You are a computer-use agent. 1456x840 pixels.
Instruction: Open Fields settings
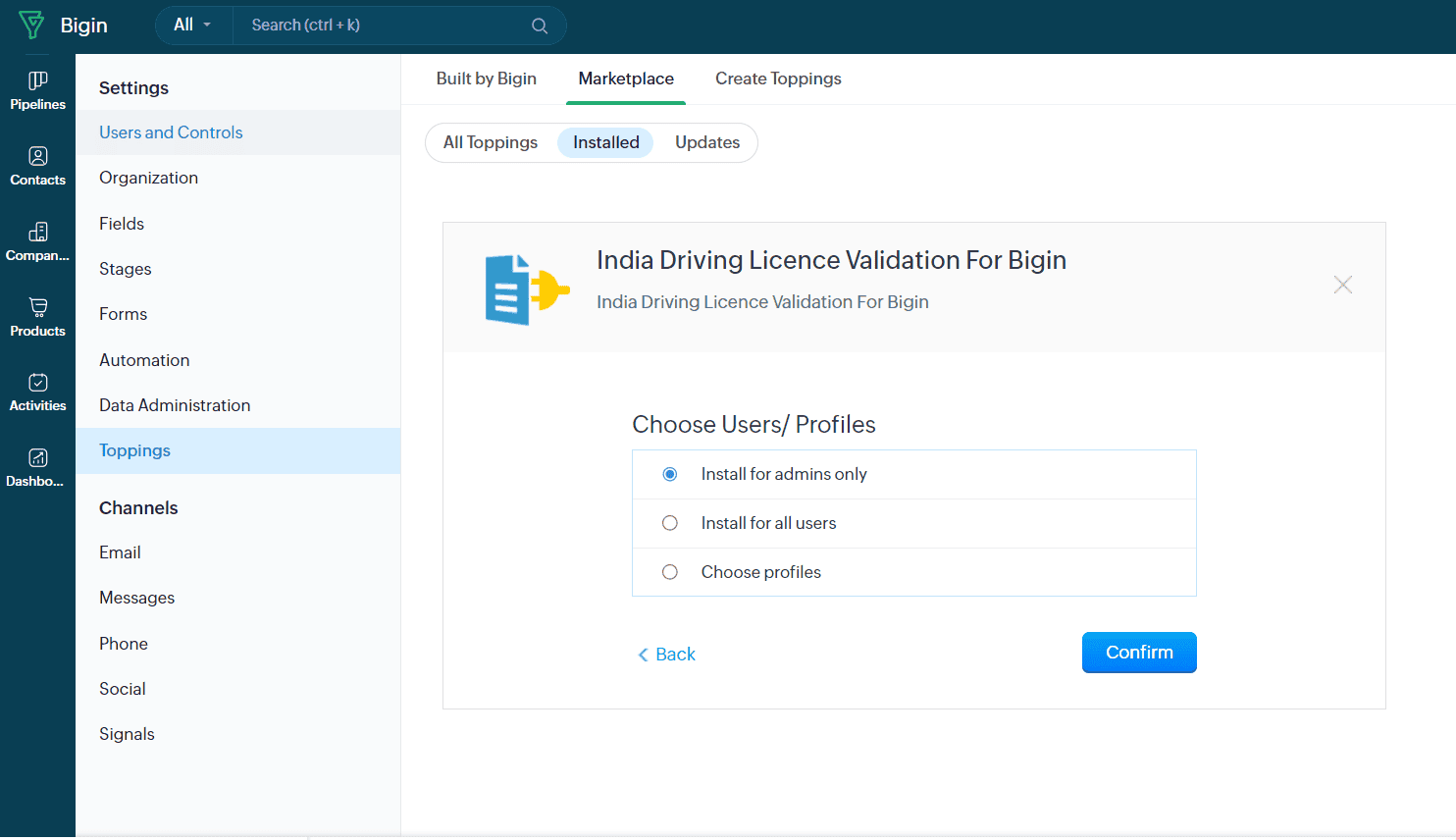point(237,224)
